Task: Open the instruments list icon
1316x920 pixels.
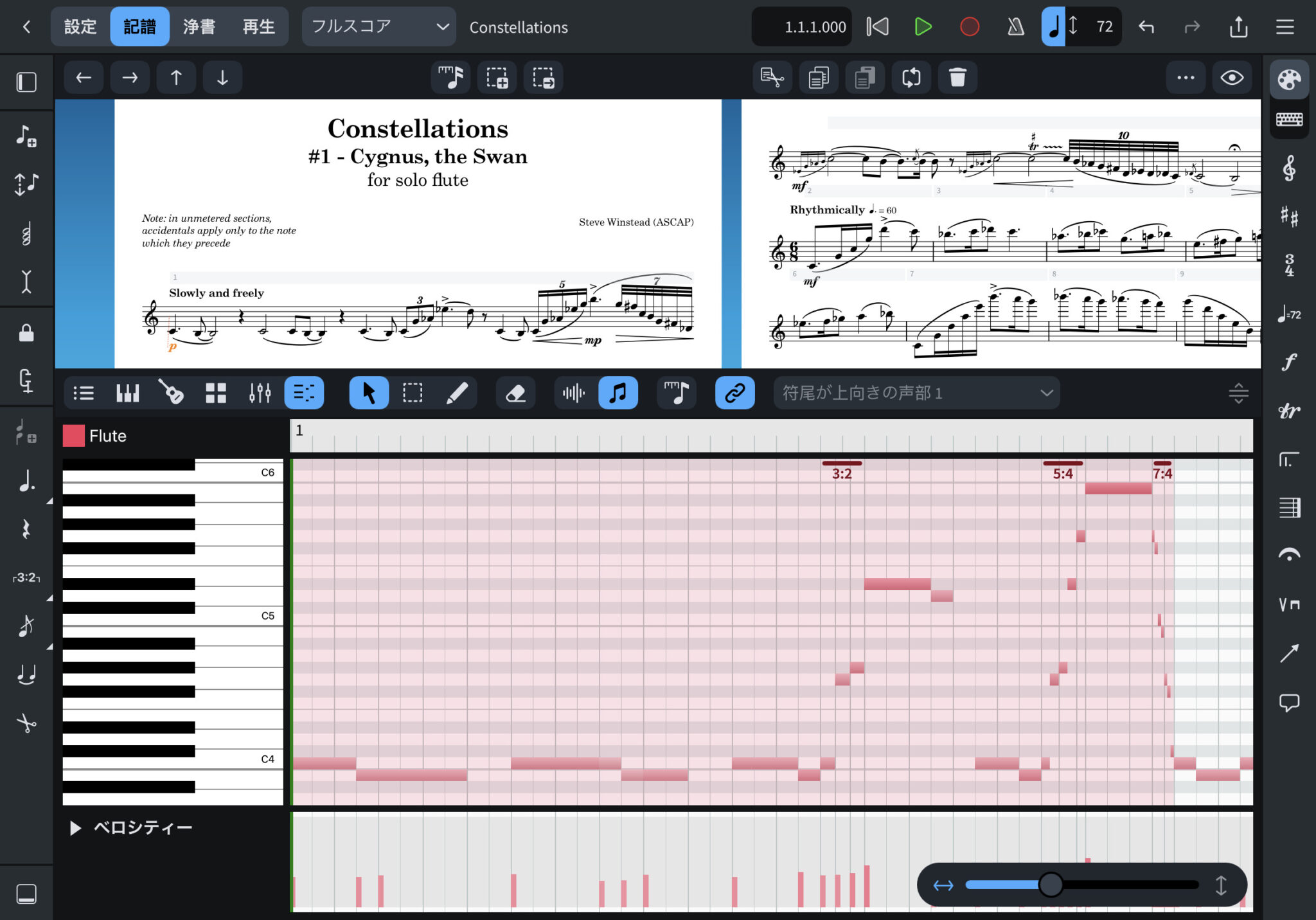Action: click(x=84, y=392)
